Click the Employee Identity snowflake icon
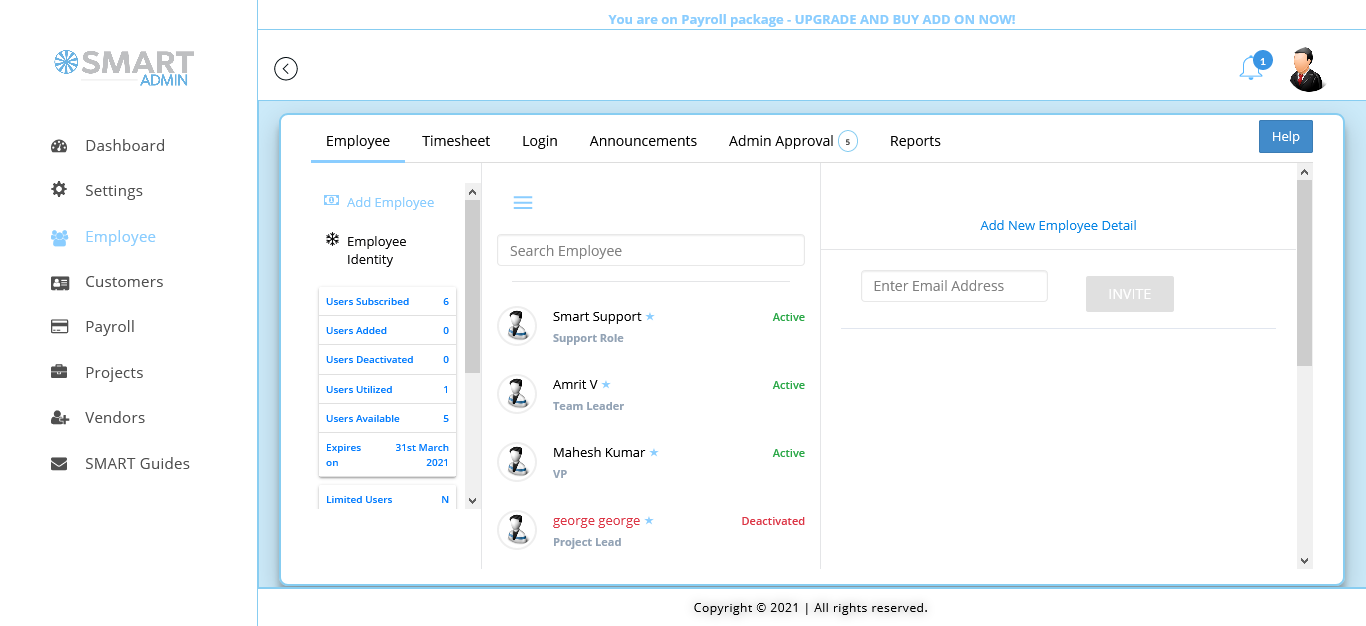1366x626 pixels. [x=332, y=240]
